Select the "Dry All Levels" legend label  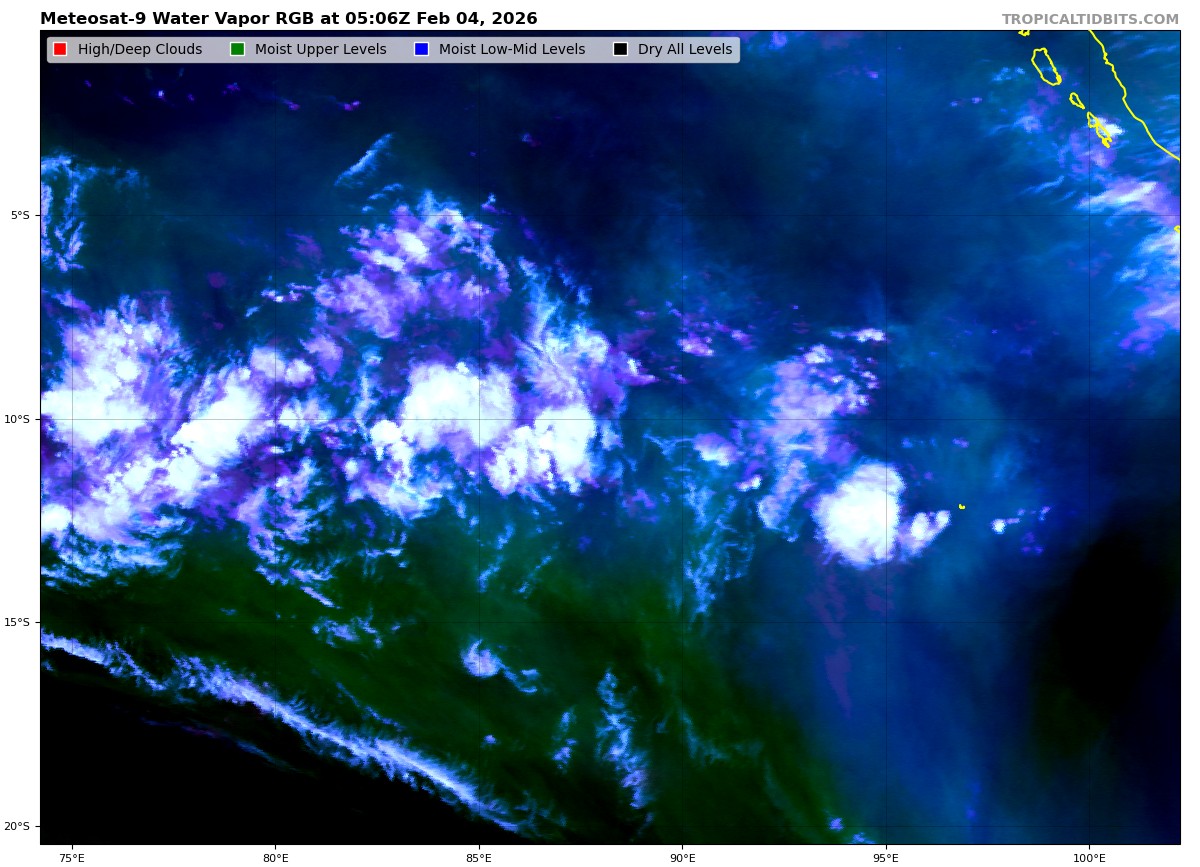click(685, 50)
